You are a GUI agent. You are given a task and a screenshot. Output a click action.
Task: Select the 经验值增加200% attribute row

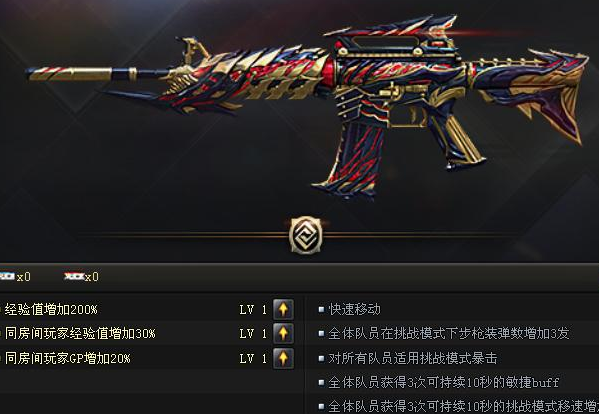[x=147, y=309]
